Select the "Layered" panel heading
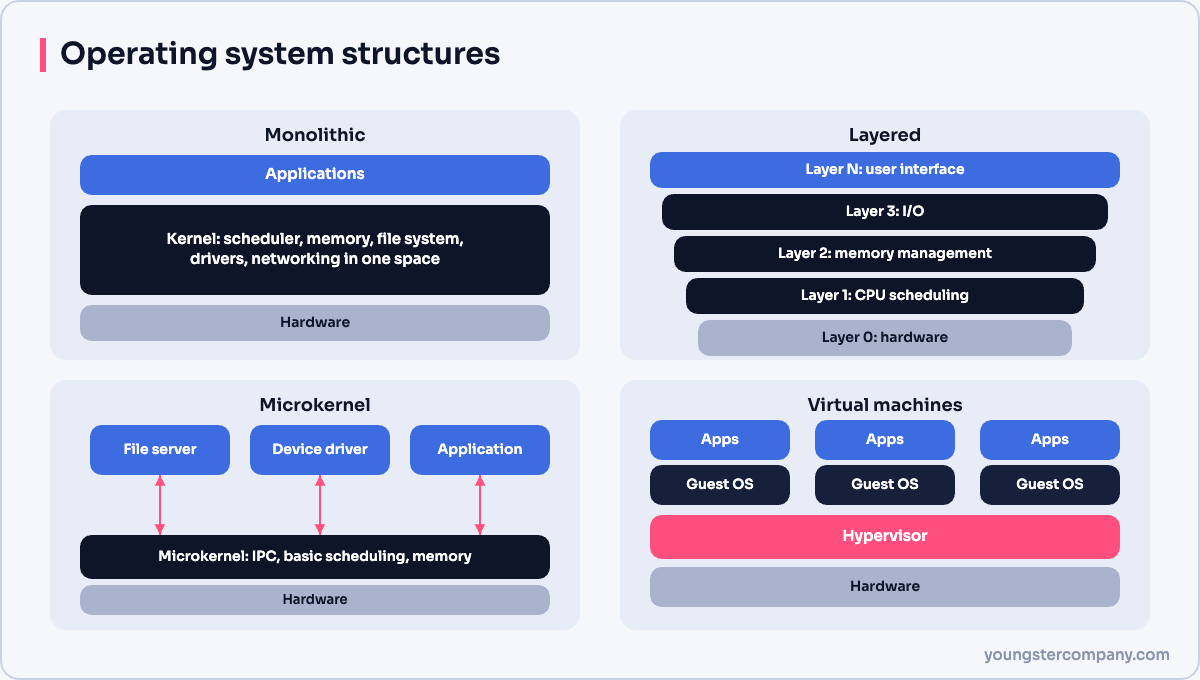Viewport: 1200px width, 680px height. click(885, 135)
